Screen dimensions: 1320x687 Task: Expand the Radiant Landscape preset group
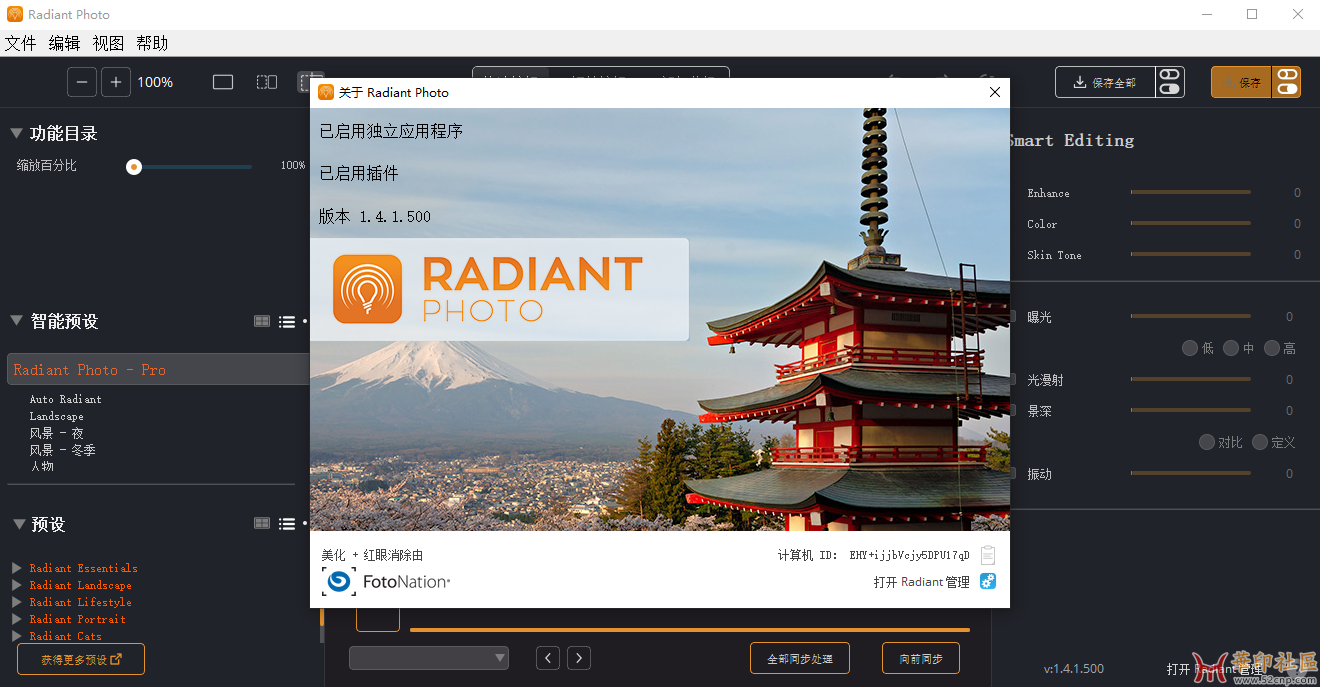(x=16, y=585)
